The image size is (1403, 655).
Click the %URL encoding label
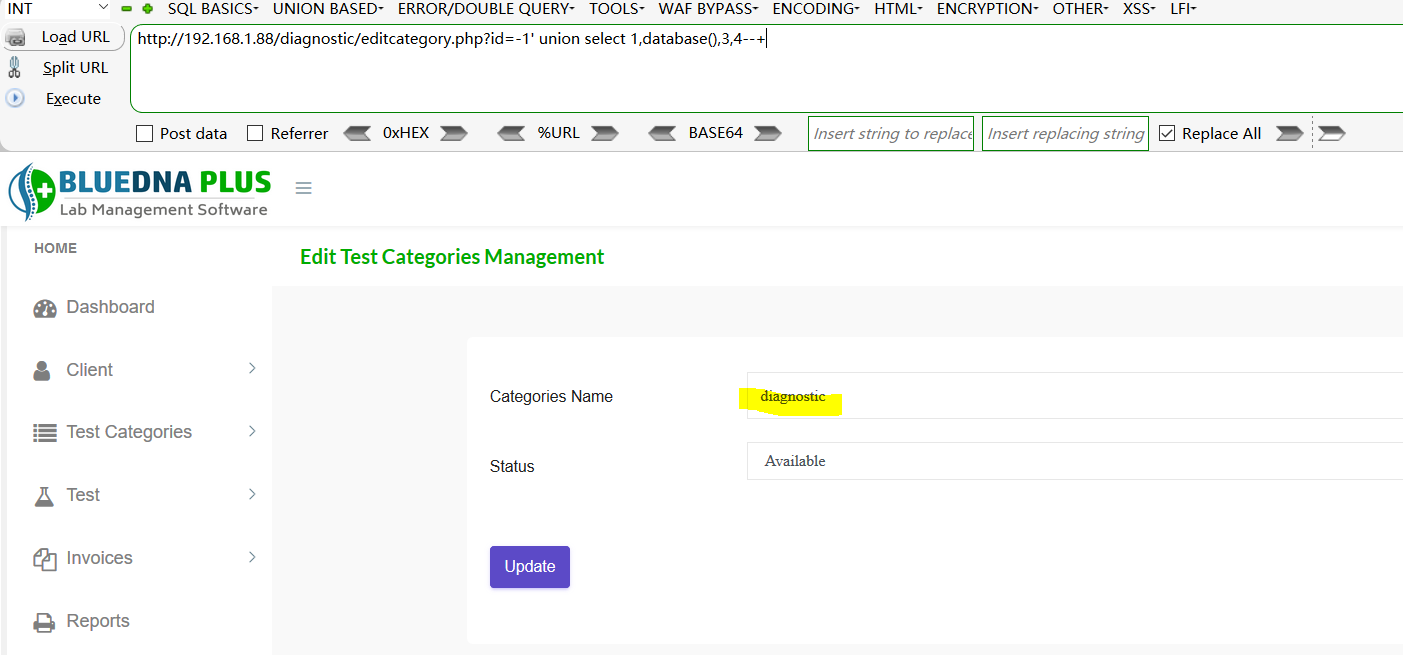pyautogui.click(x=558, y=133)
